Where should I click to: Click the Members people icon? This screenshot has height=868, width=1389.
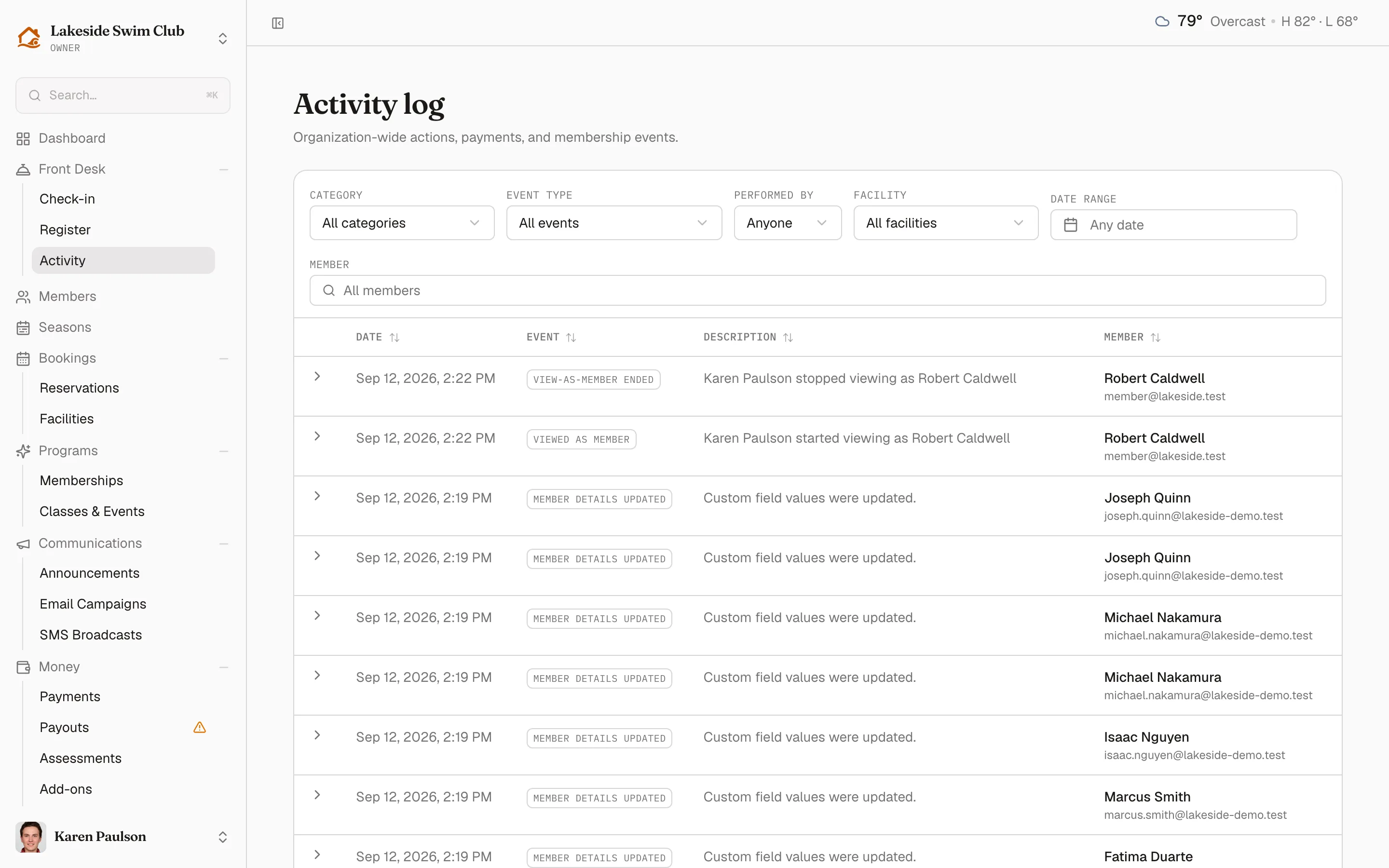[23, 297]
